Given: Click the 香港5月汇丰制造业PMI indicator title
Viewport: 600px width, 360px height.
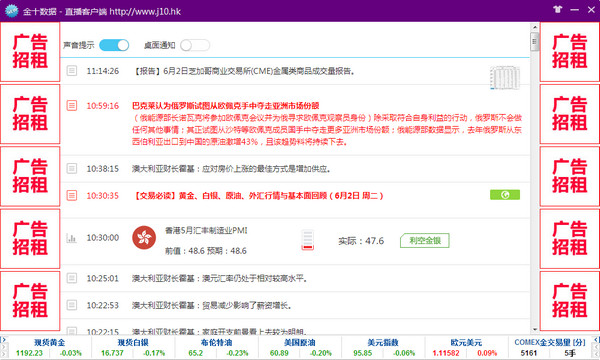Looking at the screenshot, I should [x=206, y=230].
